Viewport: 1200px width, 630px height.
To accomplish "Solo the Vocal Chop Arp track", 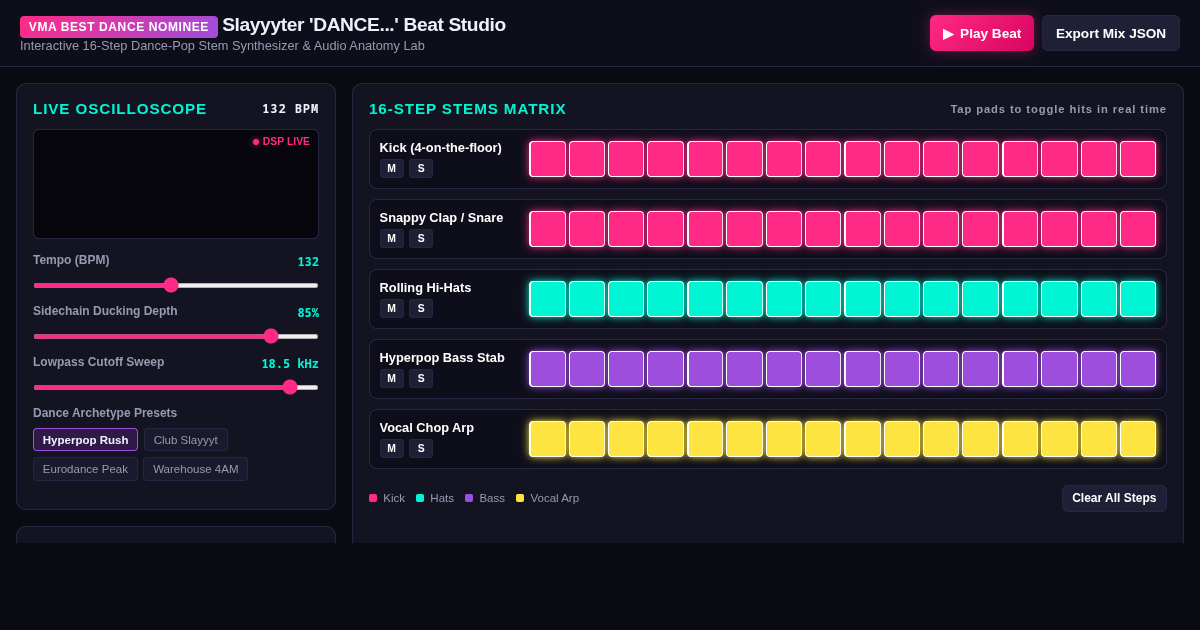I will pyautogui.click(x=421, y=449).
